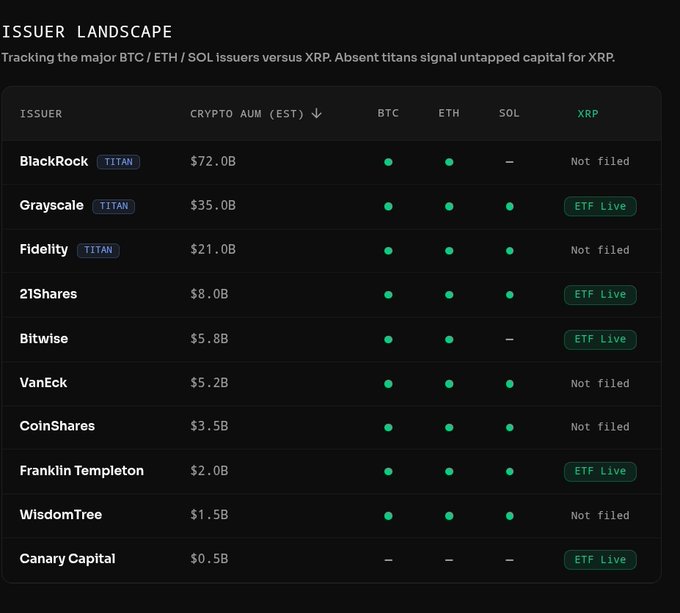Select the WisdomTree issuer name
Screen dimensions: 680x613
tap(61, 515)
